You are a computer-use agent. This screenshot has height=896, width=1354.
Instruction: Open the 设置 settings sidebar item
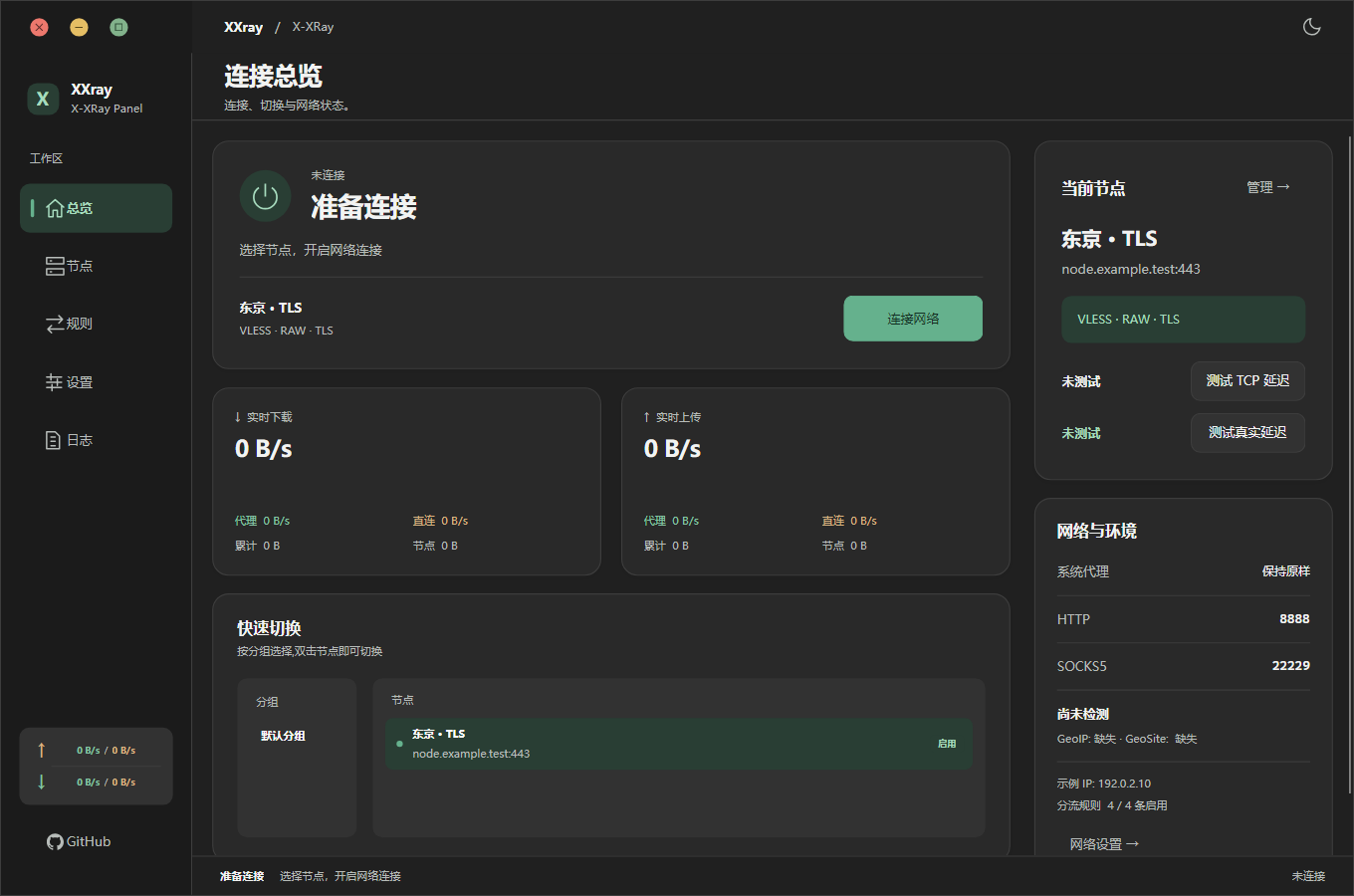pyautogui.click(x=96, y=382)
